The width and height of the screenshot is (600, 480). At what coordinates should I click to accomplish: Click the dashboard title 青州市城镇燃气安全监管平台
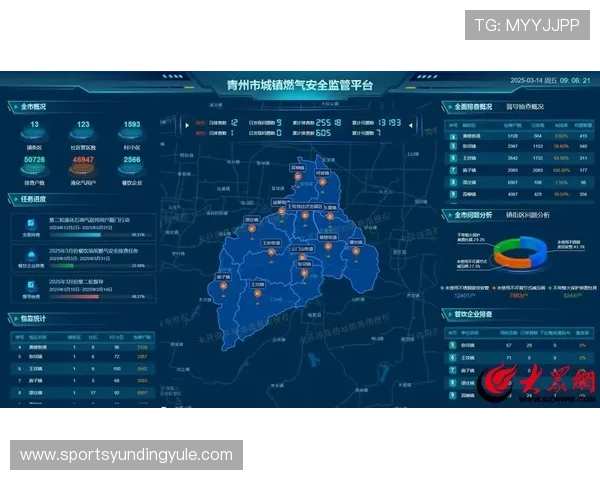tap(300, 85)
